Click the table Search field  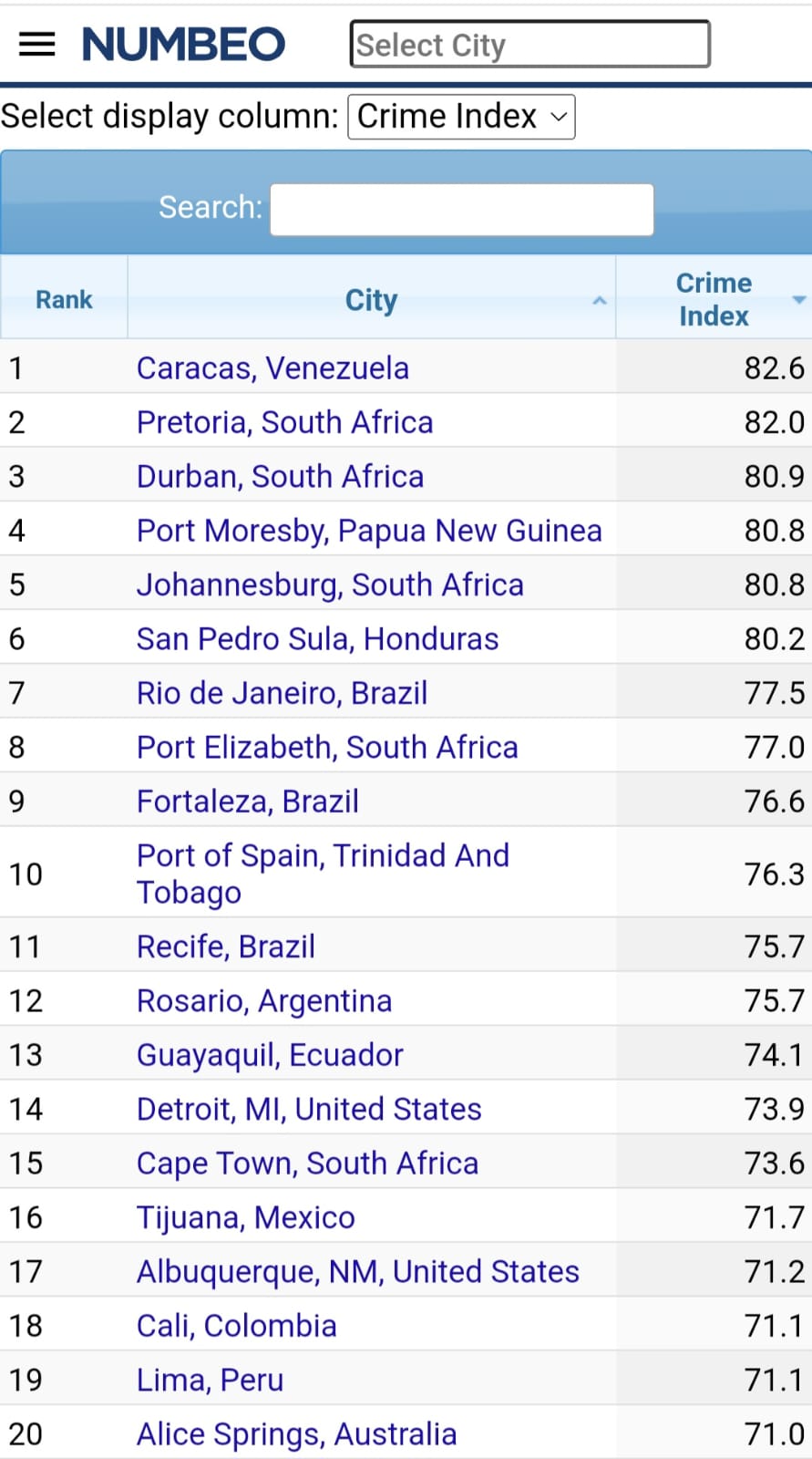[461, 209]
